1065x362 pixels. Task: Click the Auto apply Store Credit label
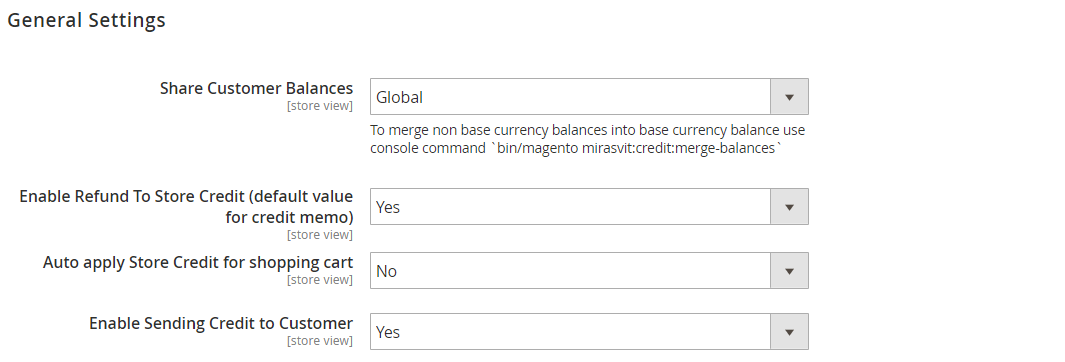click(198, 262)
